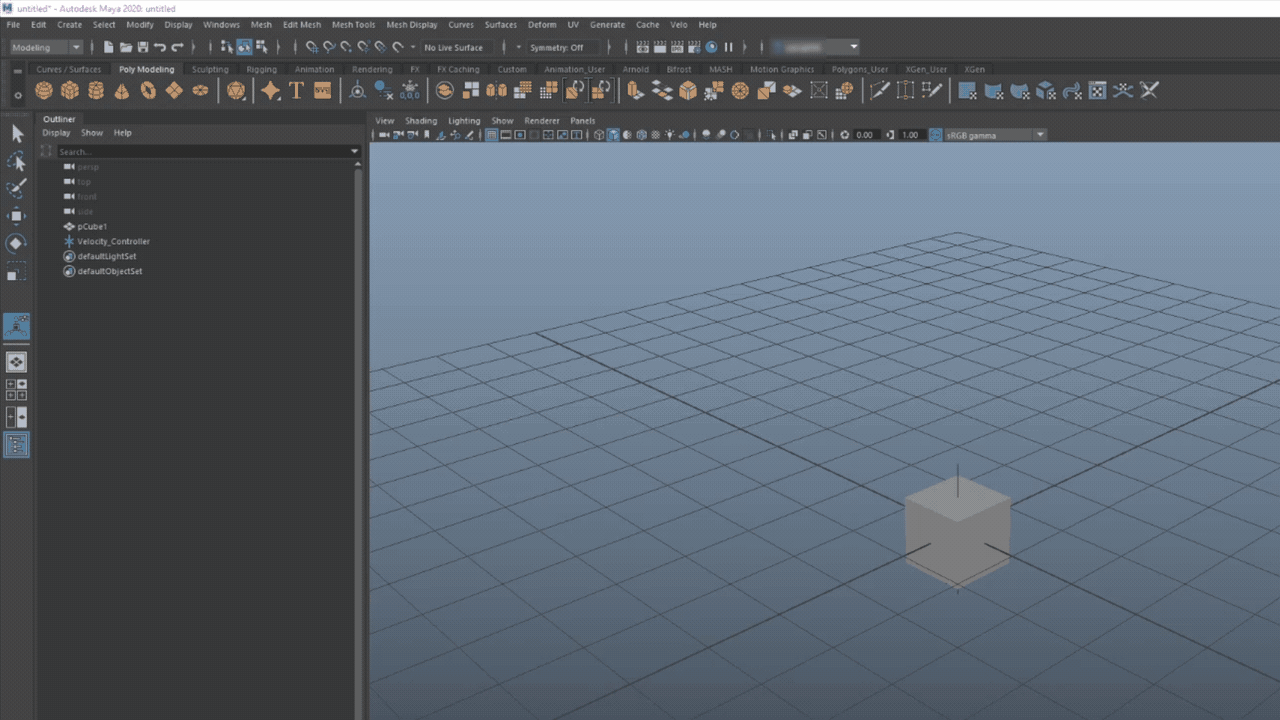Click the Multi-Cut tool knife icon
The image size is (1280, 720).
point(880,91)
